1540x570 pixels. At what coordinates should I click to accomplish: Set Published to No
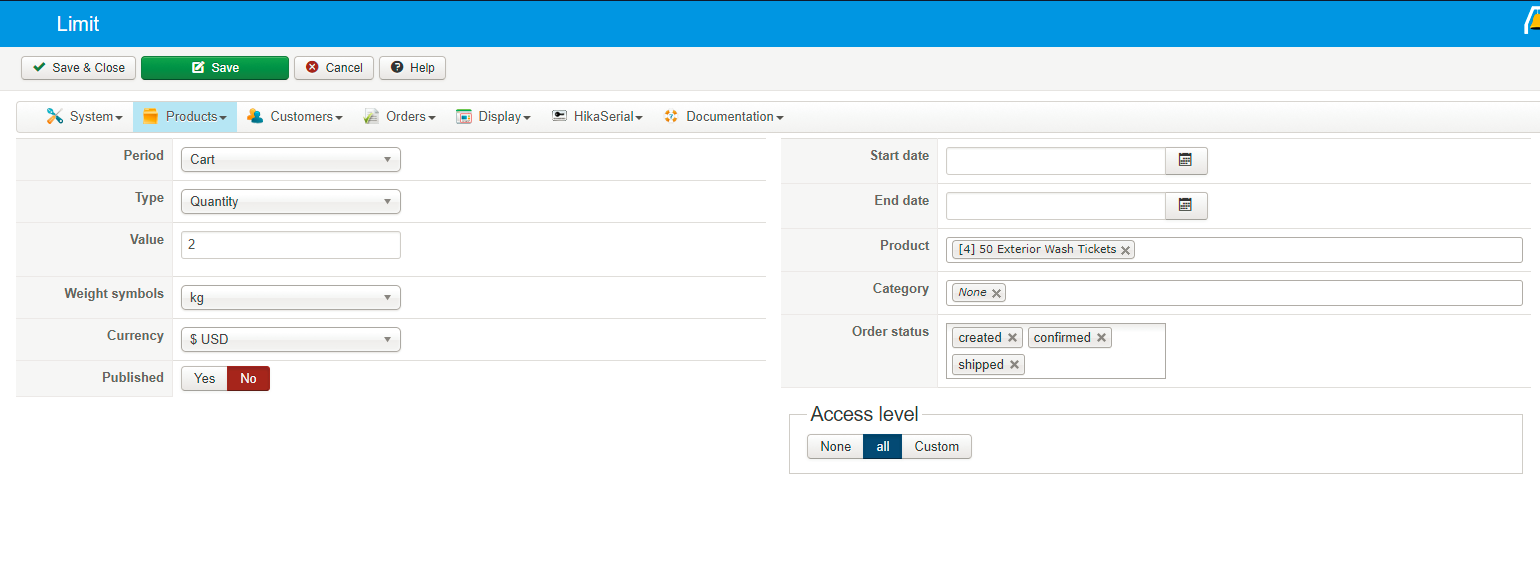(248, 379)
